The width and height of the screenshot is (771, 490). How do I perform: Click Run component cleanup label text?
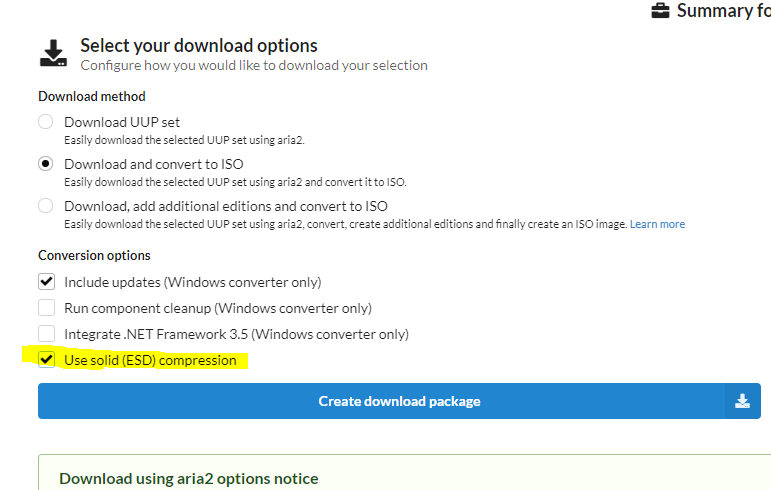[x=217, y=308]
